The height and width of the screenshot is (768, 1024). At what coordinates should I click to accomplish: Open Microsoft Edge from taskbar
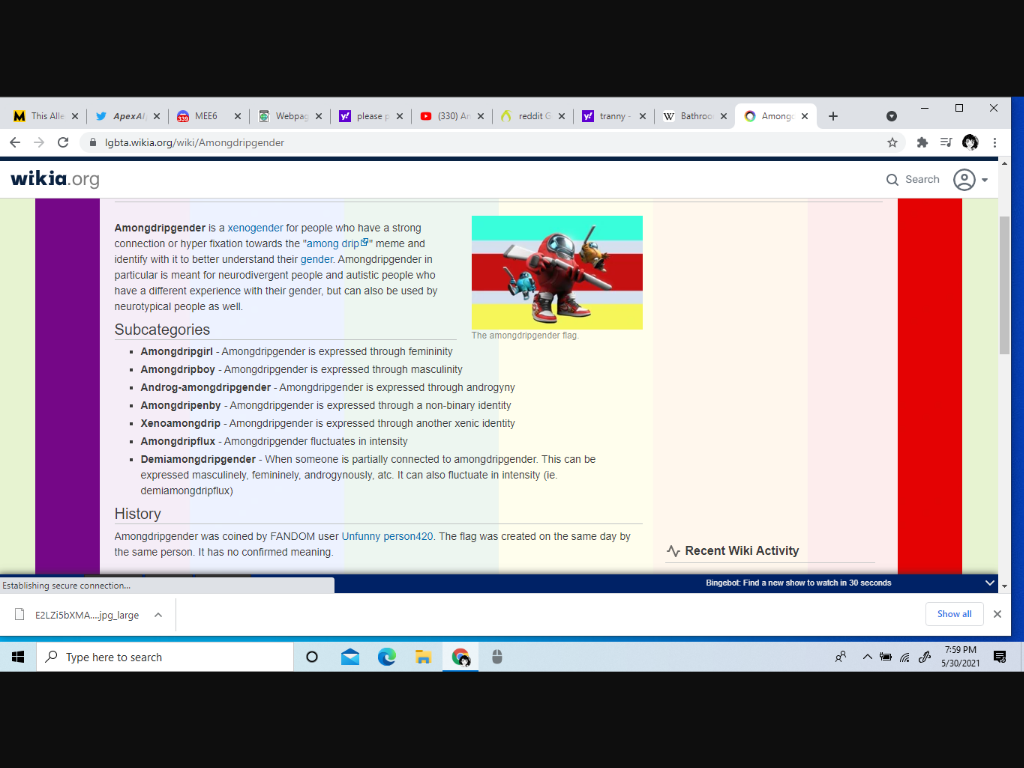coord(387,657)
